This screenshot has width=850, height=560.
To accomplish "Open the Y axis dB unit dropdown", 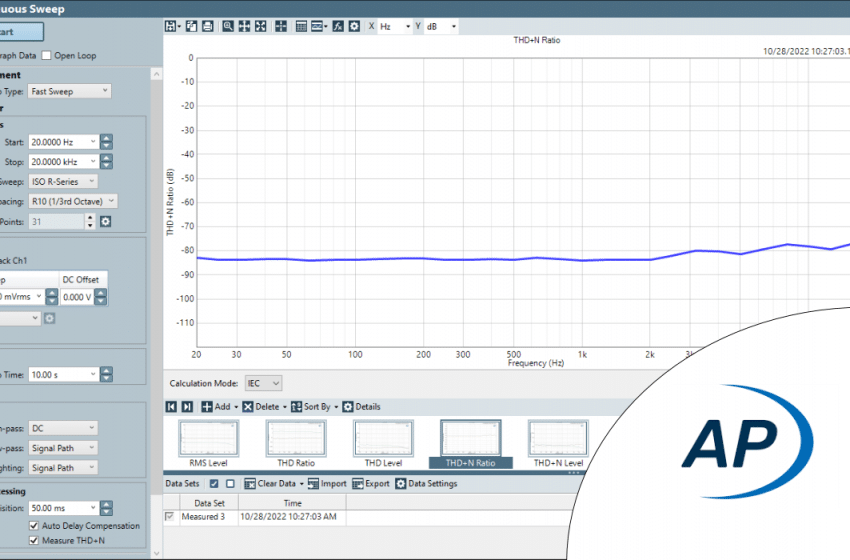I will [441, 26].
